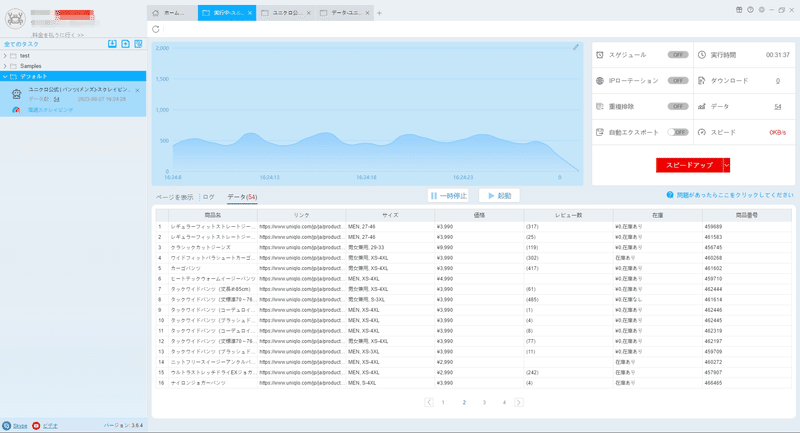
Task: Click the ダウンロード file icon
Action: pos(702,81)
